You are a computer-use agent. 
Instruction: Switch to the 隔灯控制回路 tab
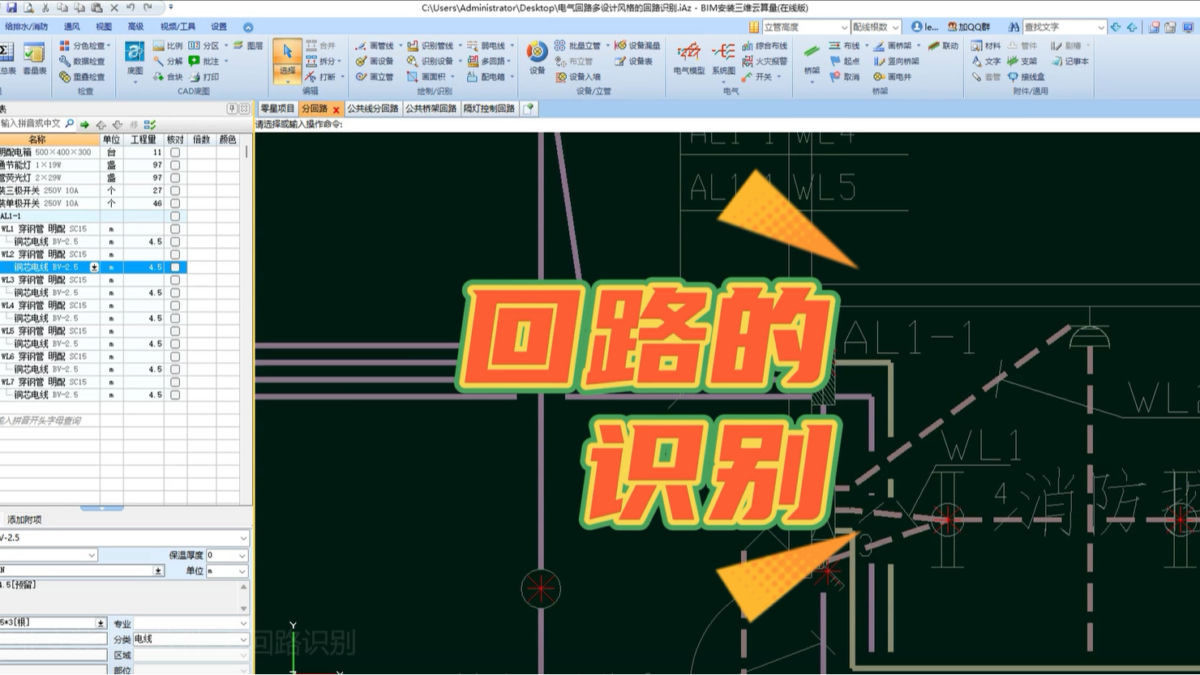[x=489, y=108]
